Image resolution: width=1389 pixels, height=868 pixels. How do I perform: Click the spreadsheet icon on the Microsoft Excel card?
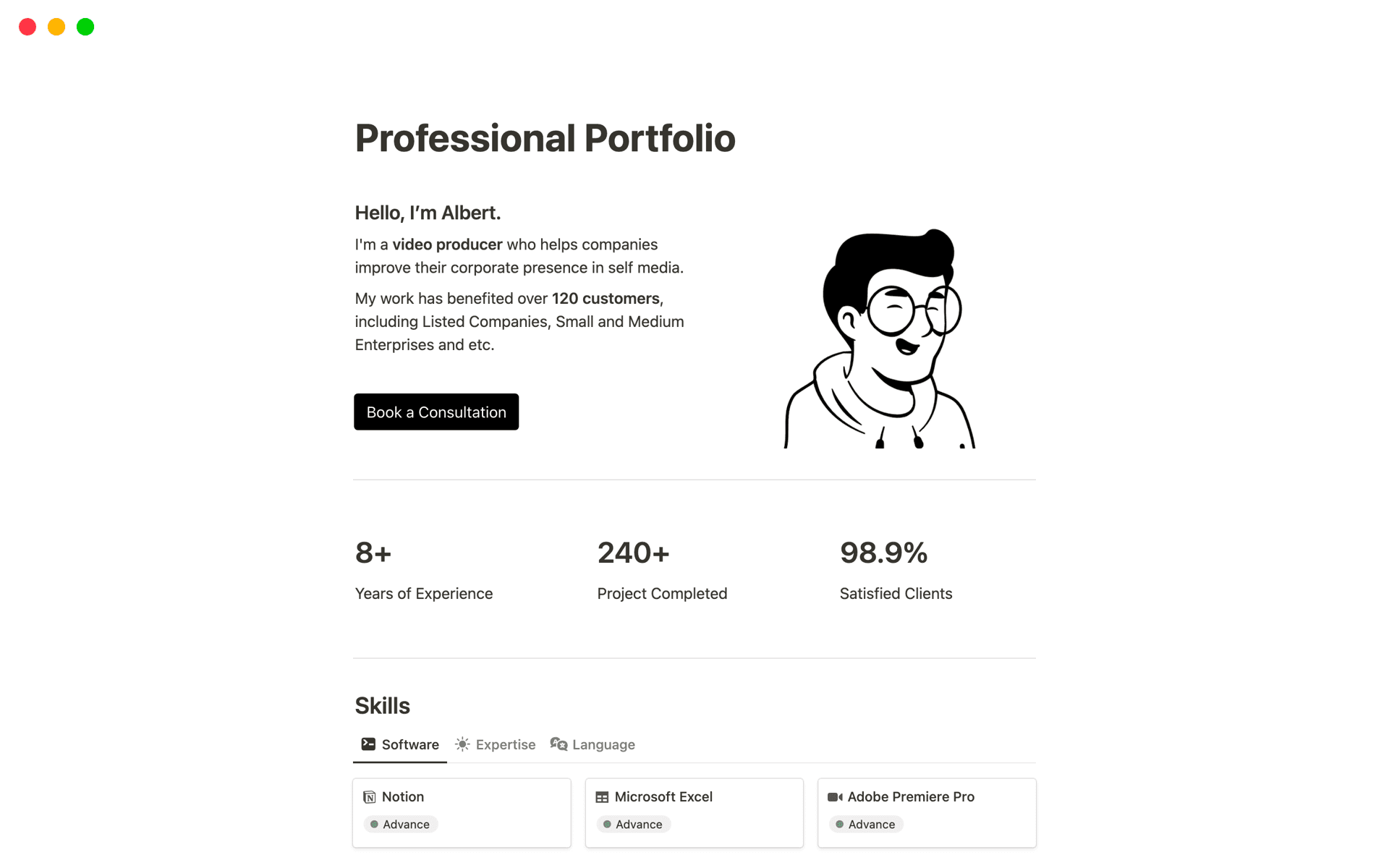click(603, 796)
